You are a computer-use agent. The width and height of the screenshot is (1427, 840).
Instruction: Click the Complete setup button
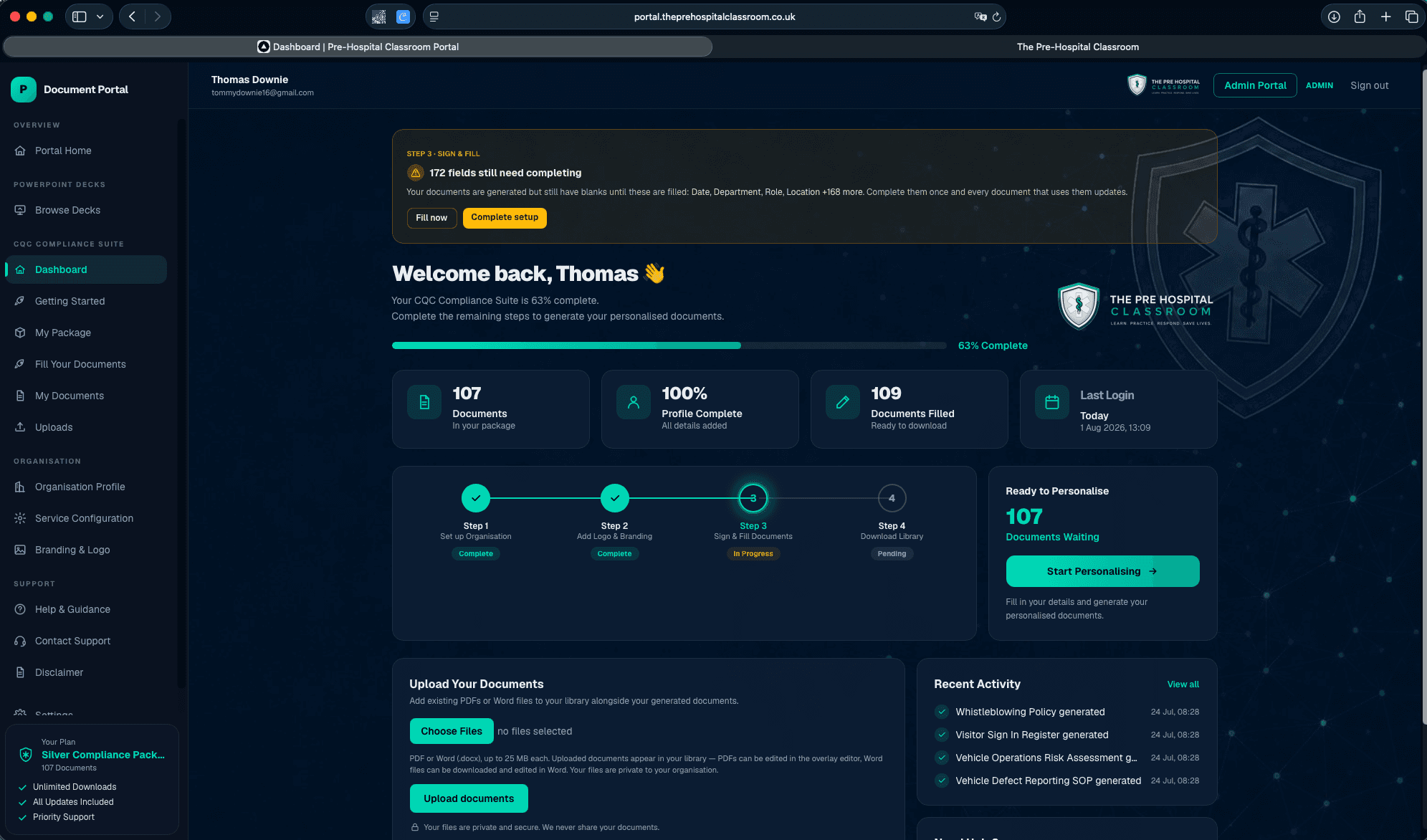coord(505,218)
